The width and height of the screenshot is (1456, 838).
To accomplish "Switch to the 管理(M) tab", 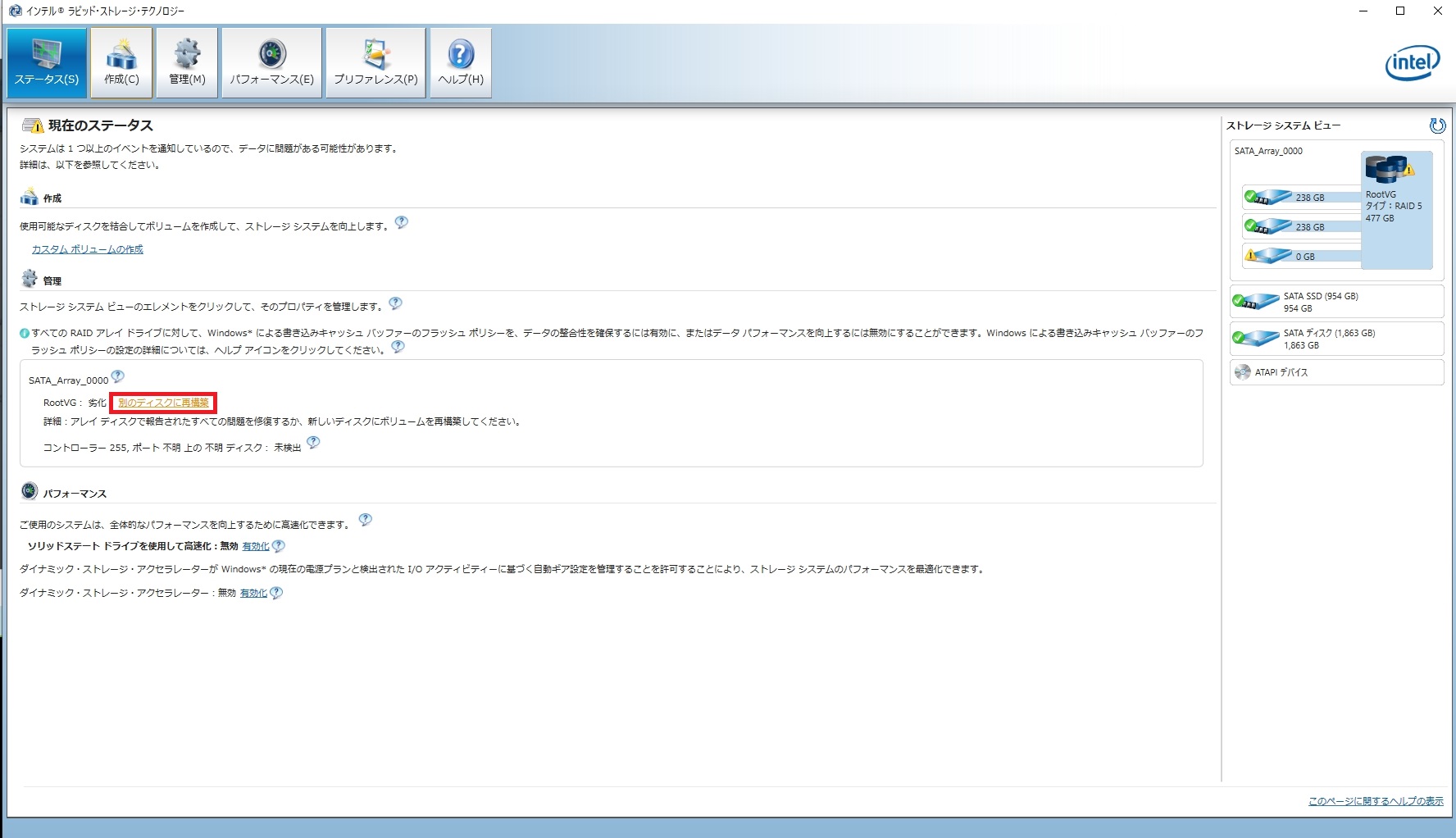I will click(187, 63).
